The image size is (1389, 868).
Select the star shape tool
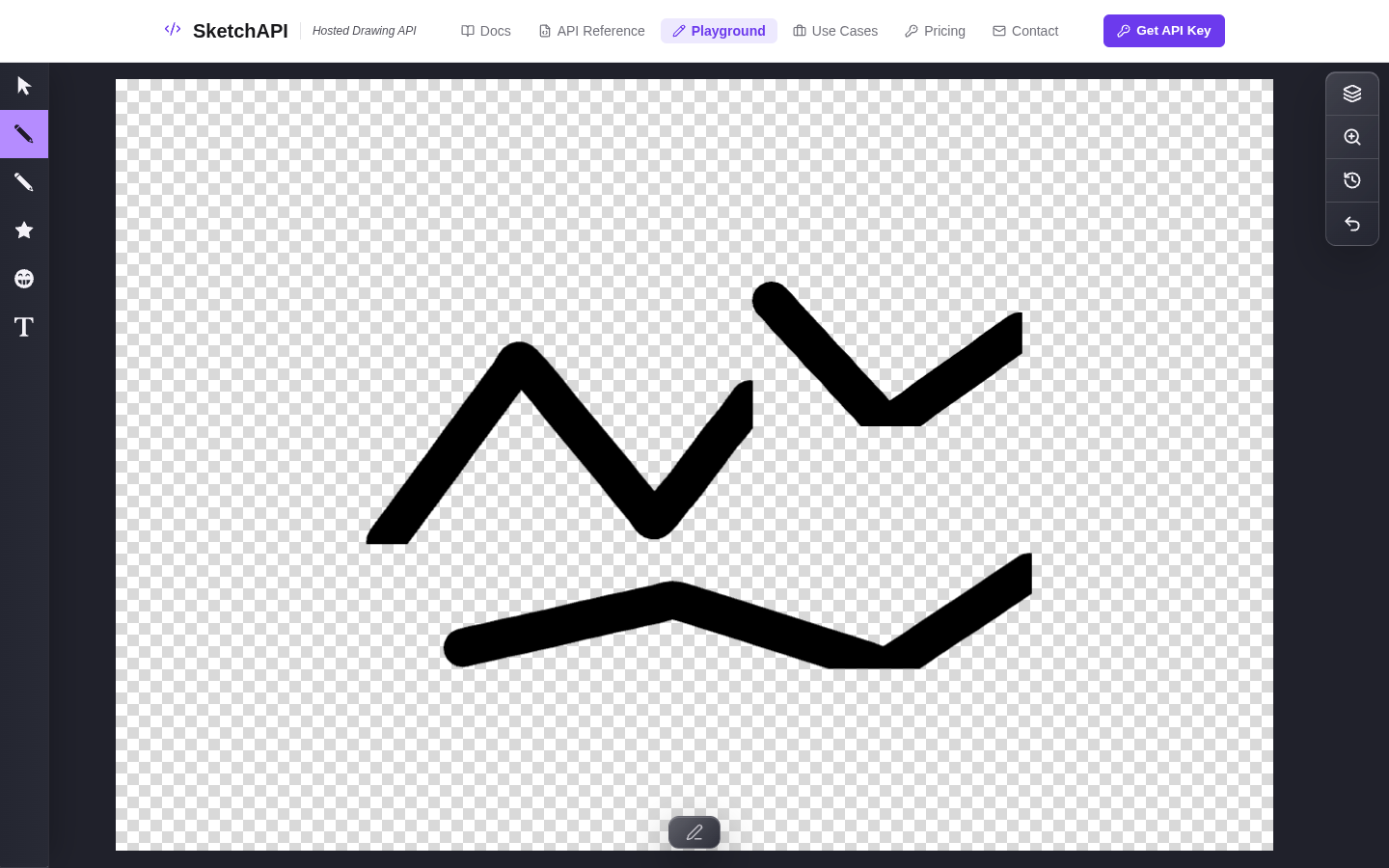click(24, 231)
